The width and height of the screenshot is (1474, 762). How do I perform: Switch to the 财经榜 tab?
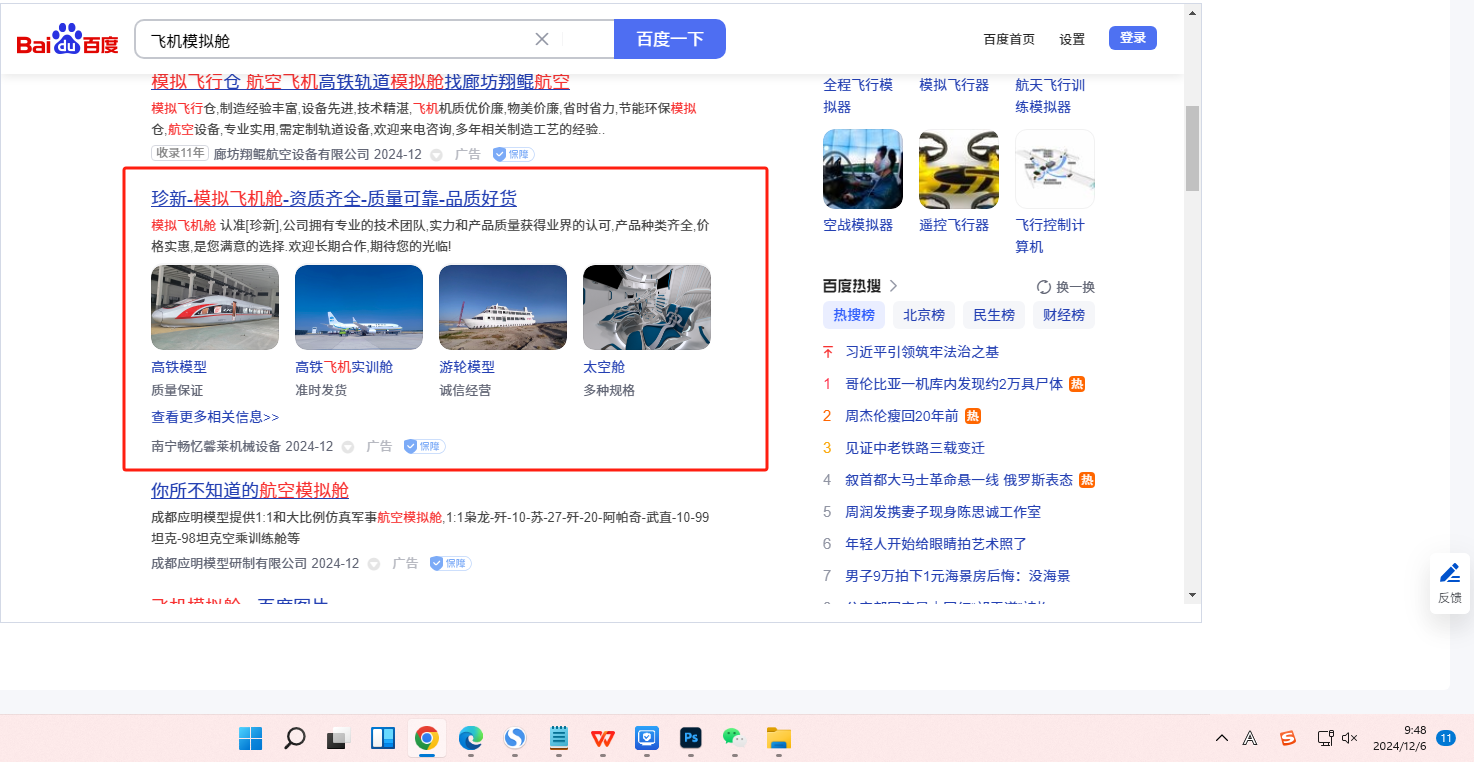(x=1064, y=315)
